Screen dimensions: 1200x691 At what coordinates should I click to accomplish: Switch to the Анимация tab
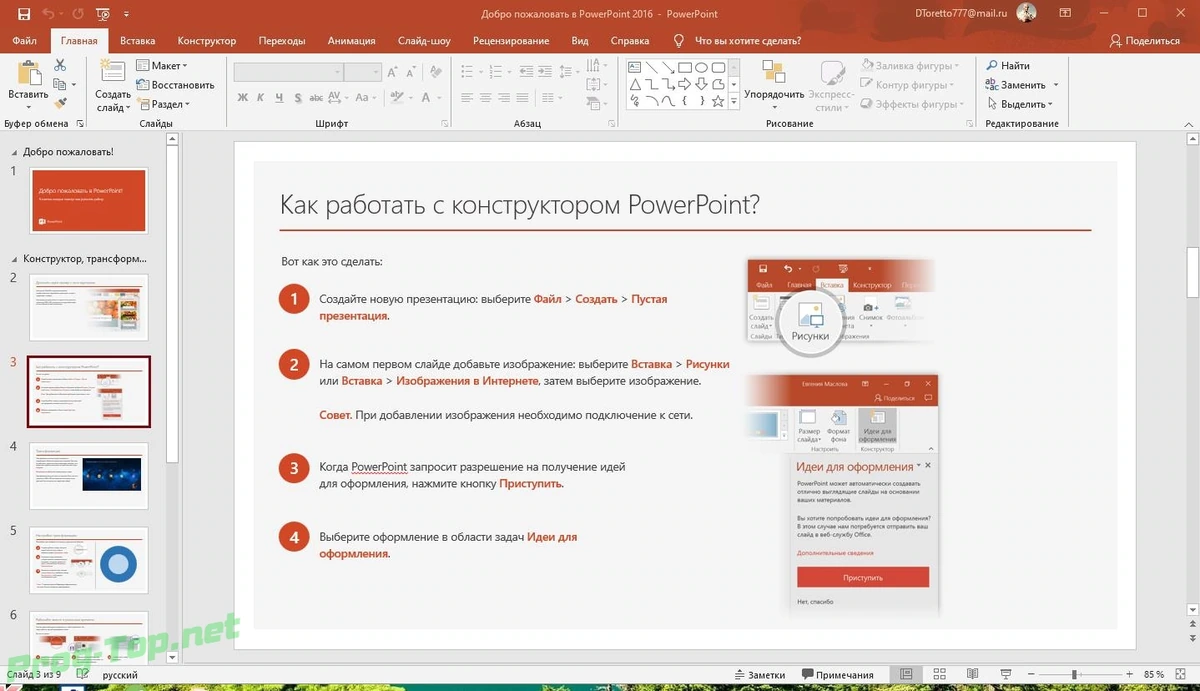351,41
